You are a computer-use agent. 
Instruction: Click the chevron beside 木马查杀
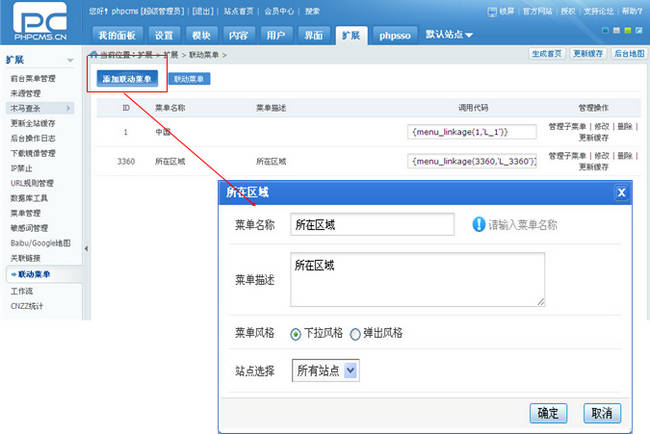pyautogui.click(x=68, y=107)
